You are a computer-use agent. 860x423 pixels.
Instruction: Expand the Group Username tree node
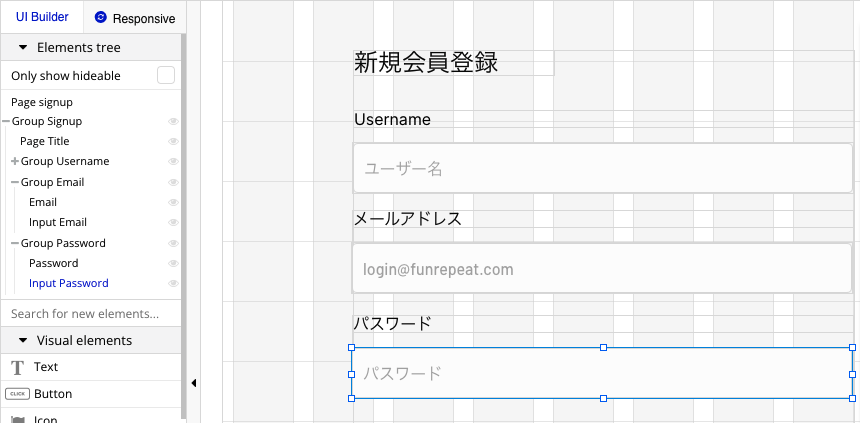(15, 161)
